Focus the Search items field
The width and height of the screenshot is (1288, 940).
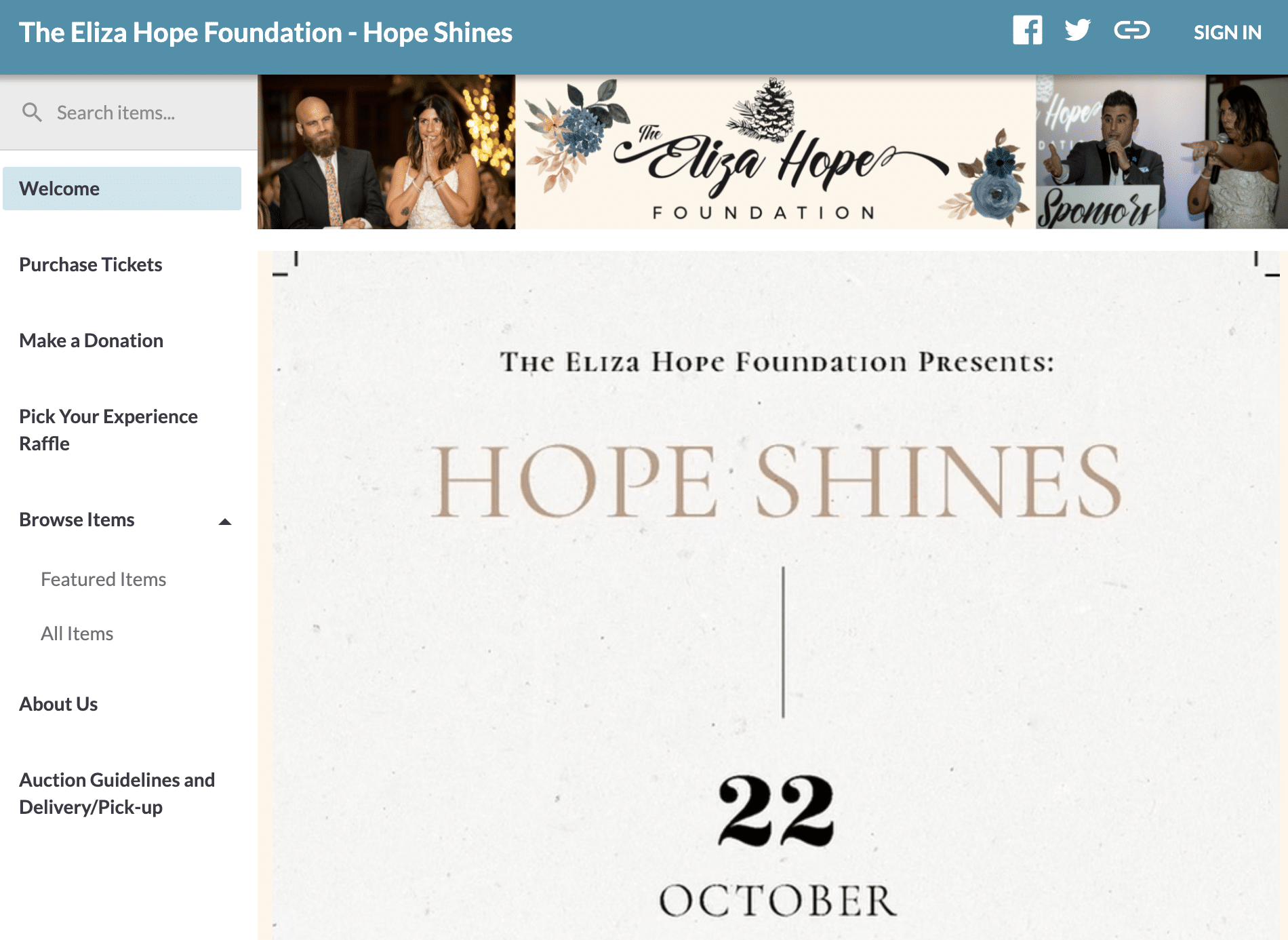click(x=129, y=113)
